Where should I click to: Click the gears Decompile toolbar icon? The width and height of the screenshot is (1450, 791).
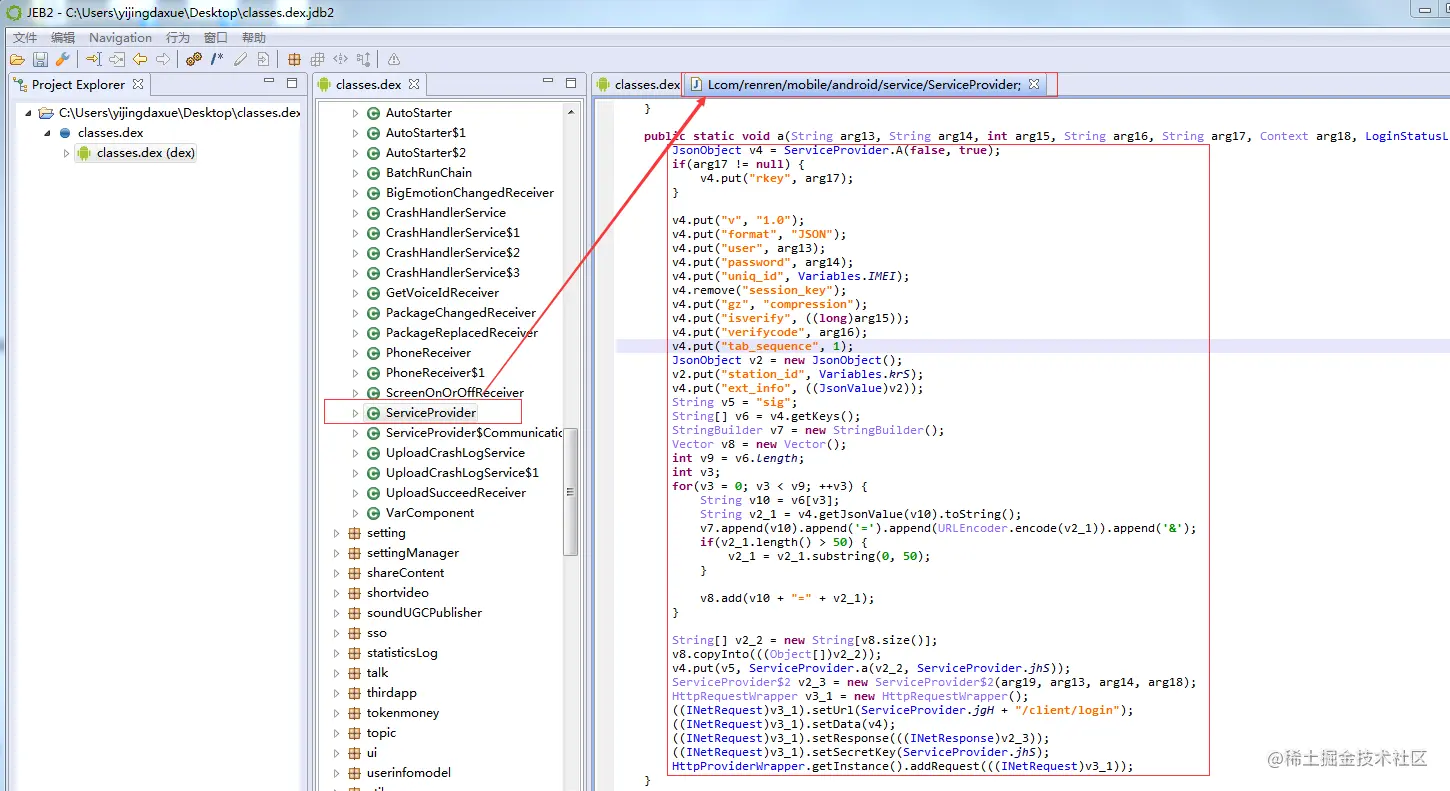(x=194, y=60)
